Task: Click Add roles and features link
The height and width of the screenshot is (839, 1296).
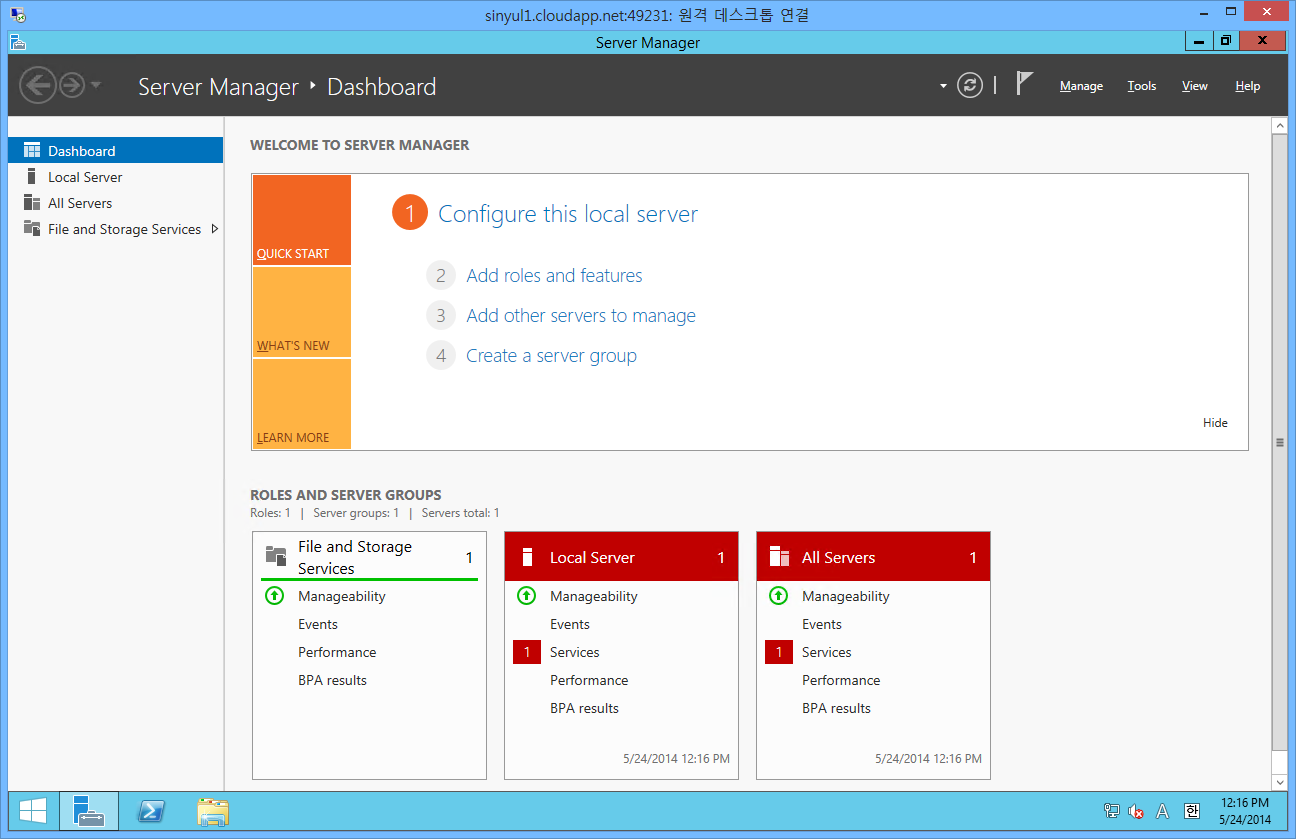Action: tap(554, 275)
